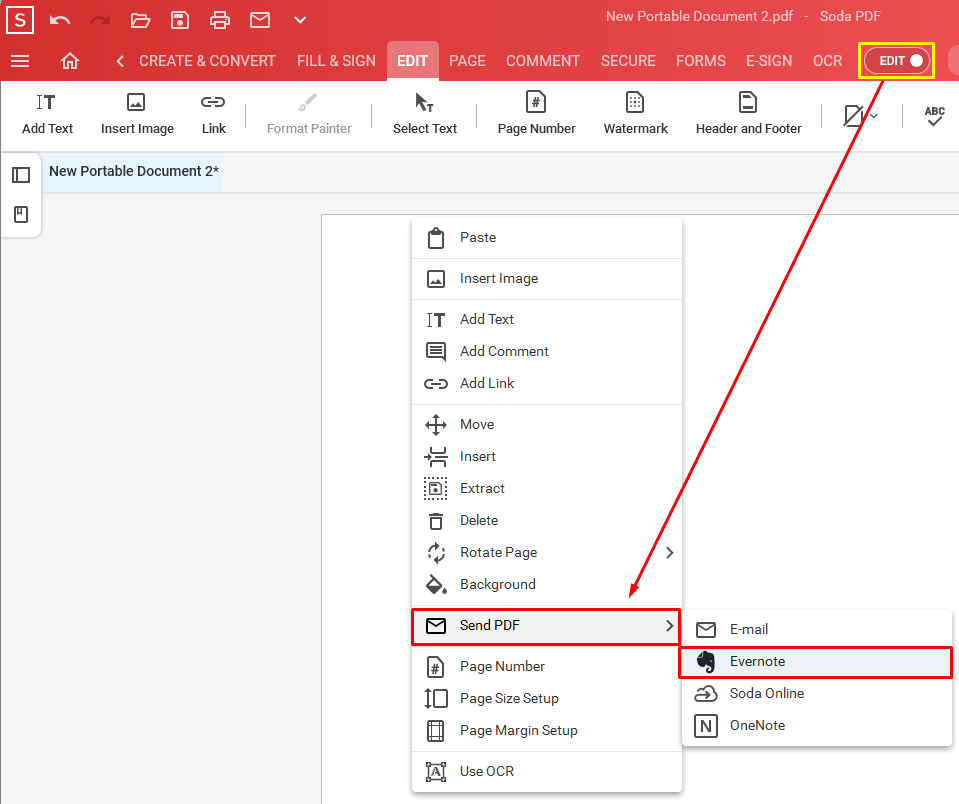
Task: Activate the Select Text tool
Action: coord(424,114)
